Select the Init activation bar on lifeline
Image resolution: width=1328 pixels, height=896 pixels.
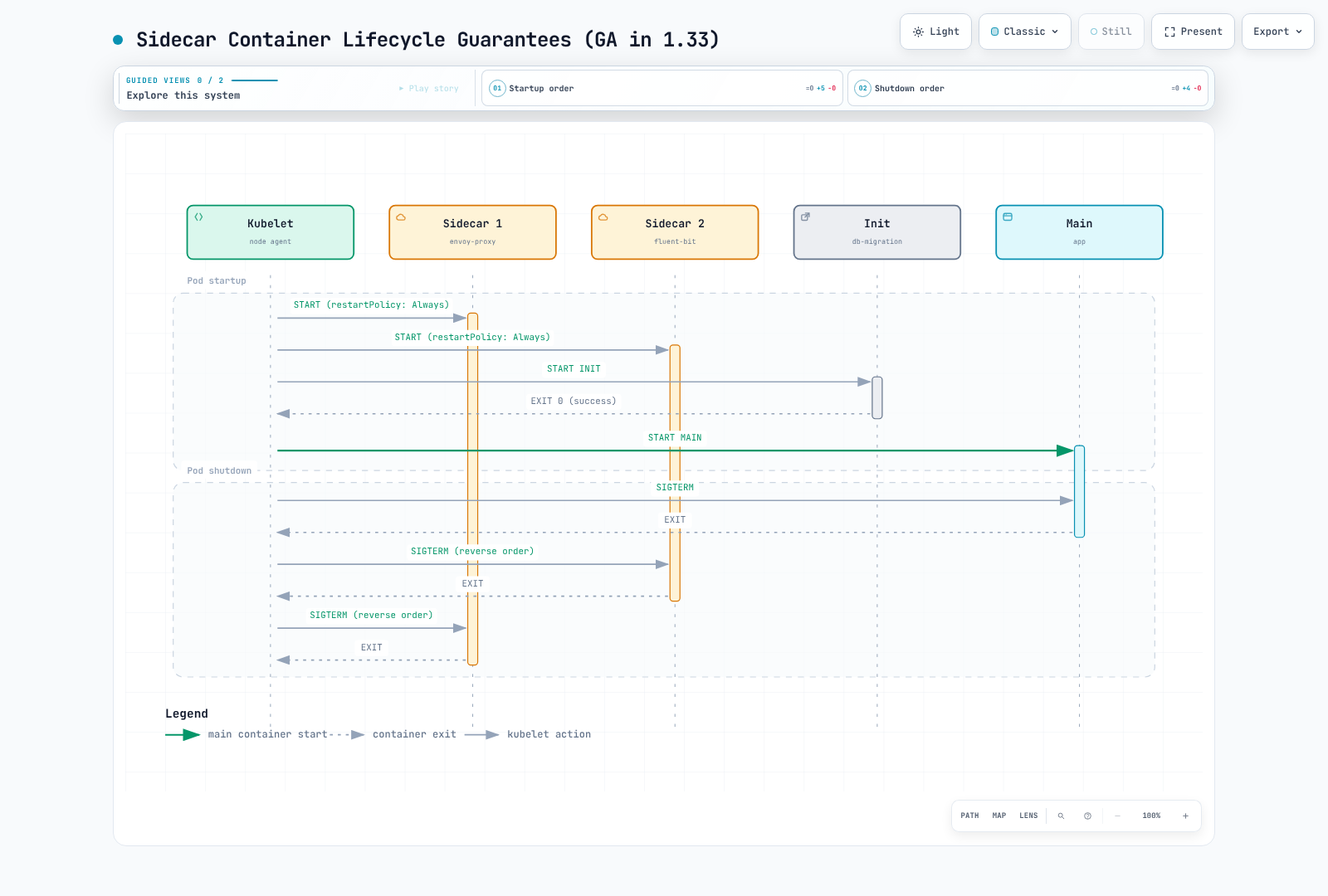[x=877, y=397]
